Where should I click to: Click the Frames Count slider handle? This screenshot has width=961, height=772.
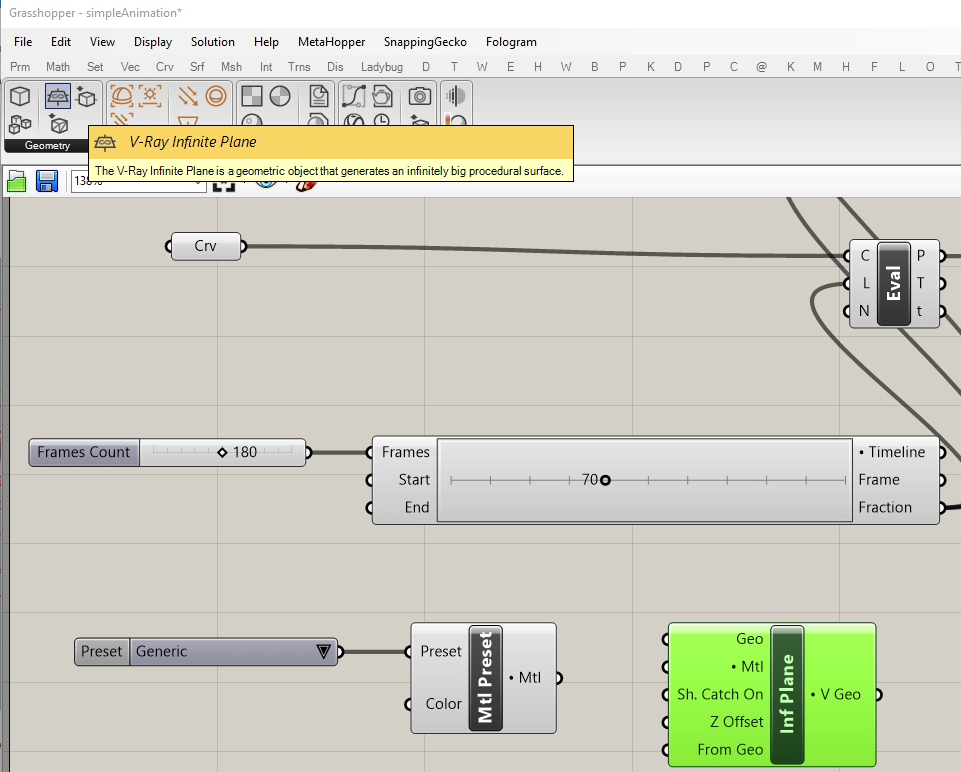point(222,452)
